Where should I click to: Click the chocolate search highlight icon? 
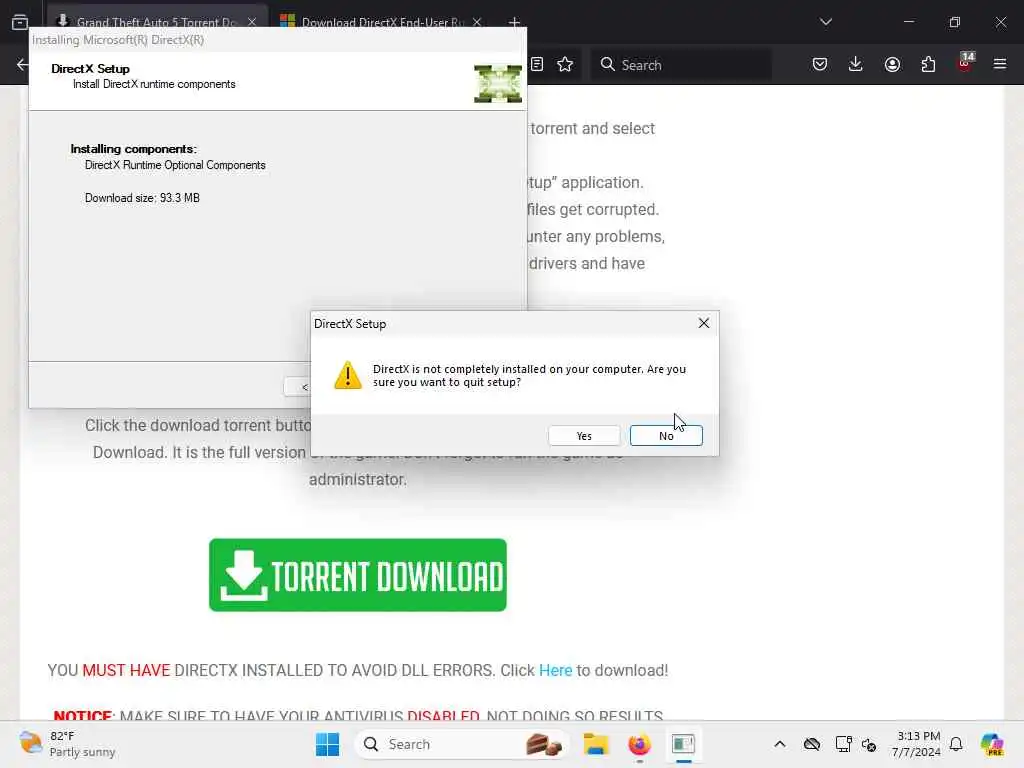pyautogui.click(x=543, y=744)
